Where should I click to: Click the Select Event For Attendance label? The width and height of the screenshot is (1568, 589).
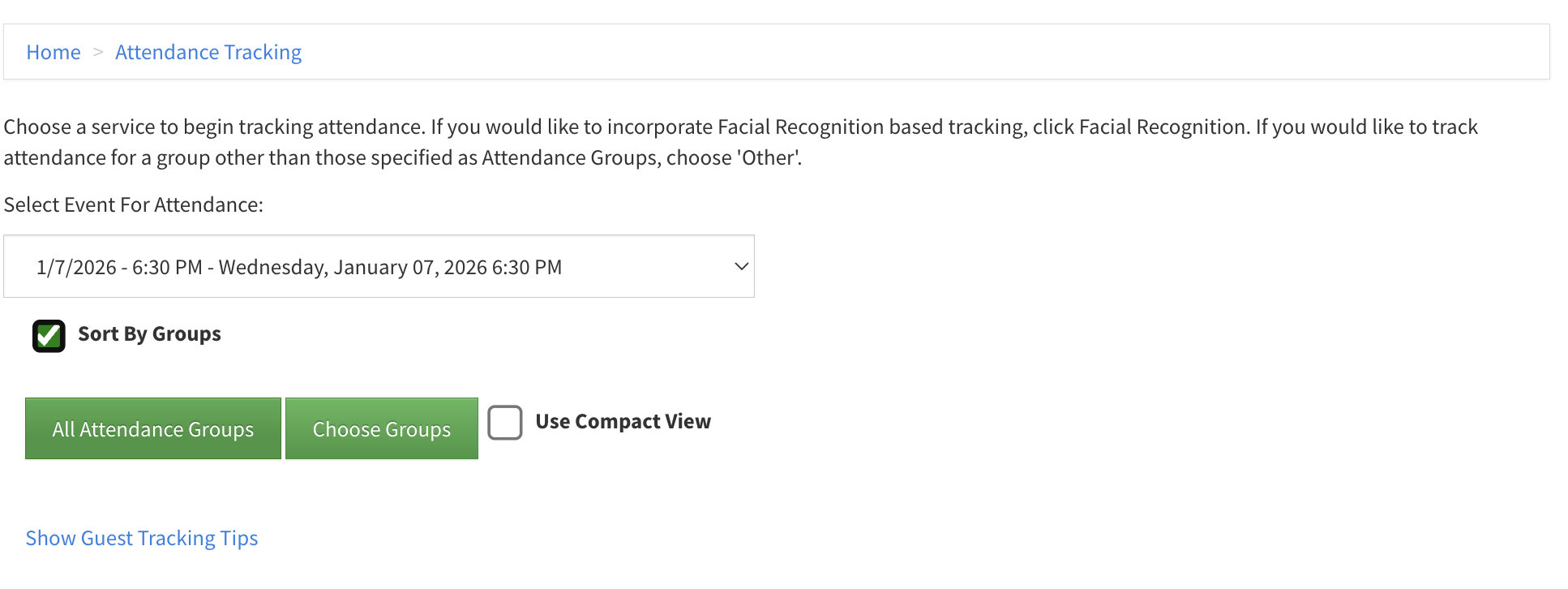(x=134, y=204)
